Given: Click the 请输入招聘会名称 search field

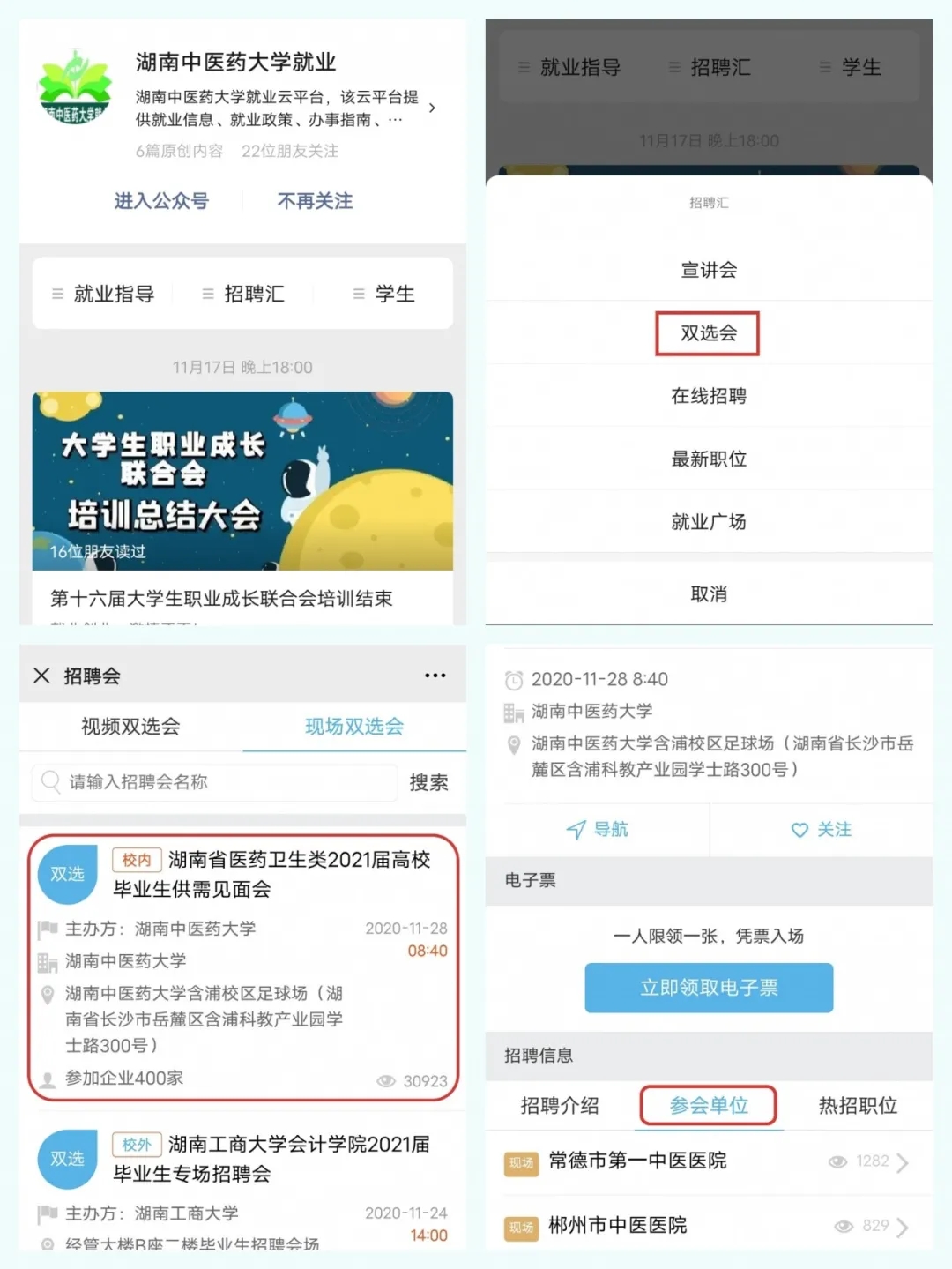Looking at the screenshot, I should 214,782.
